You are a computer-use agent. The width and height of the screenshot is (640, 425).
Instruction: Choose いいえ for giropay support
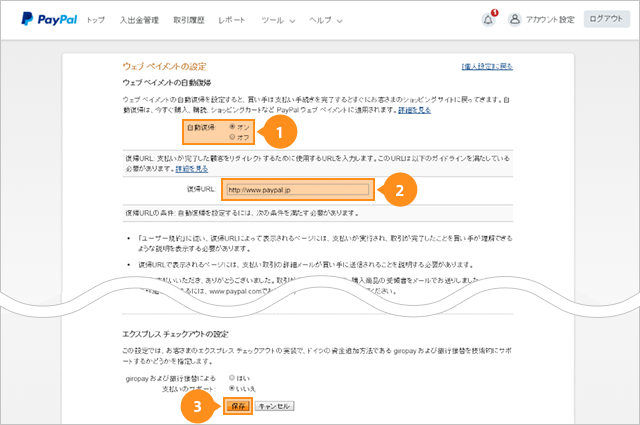(x=234, y=389)
